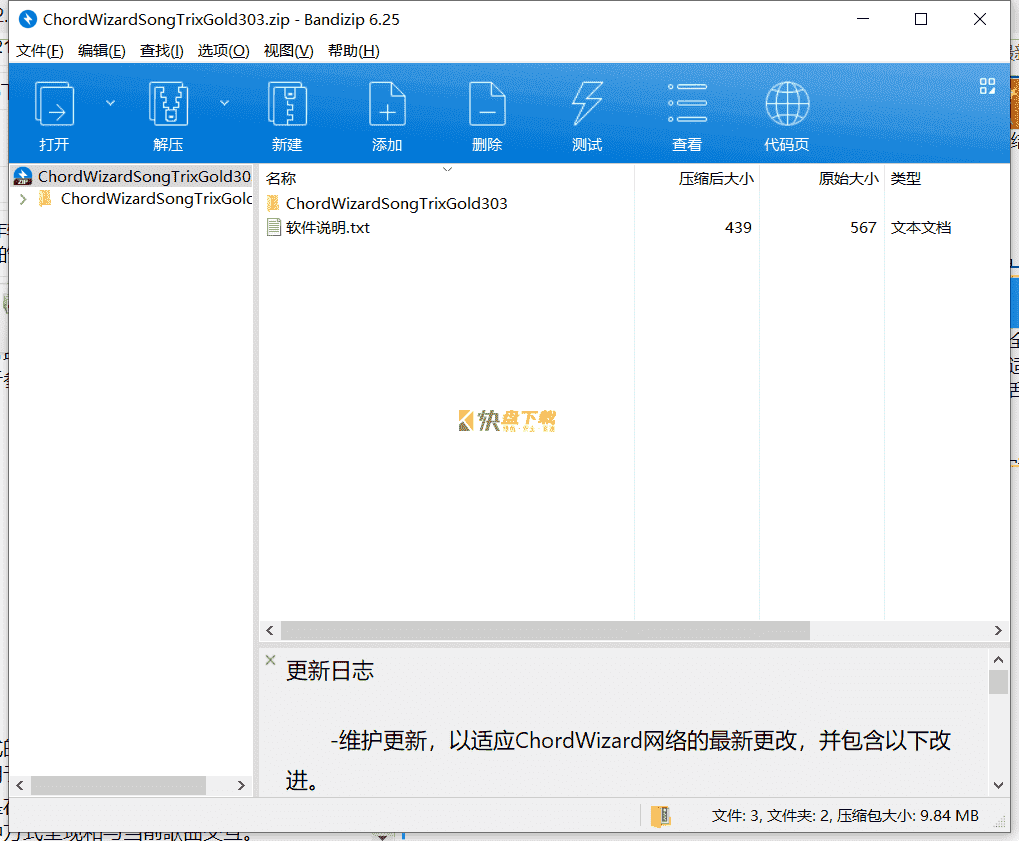This screenshot has height=841, width=1019.
Task: Click the 文本文档 type cell
Action: 921,227
